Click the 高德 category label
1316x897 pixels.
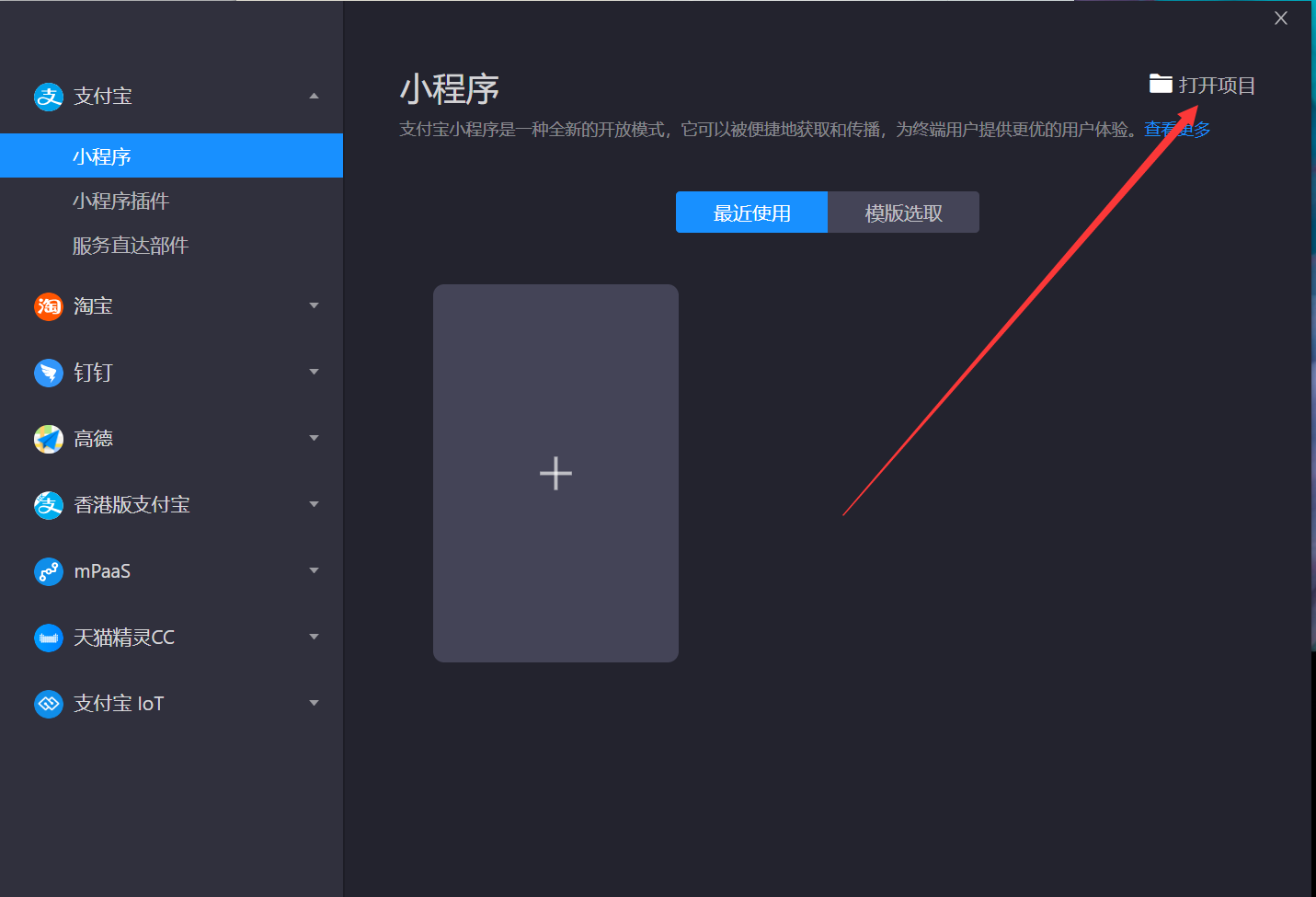93,439
